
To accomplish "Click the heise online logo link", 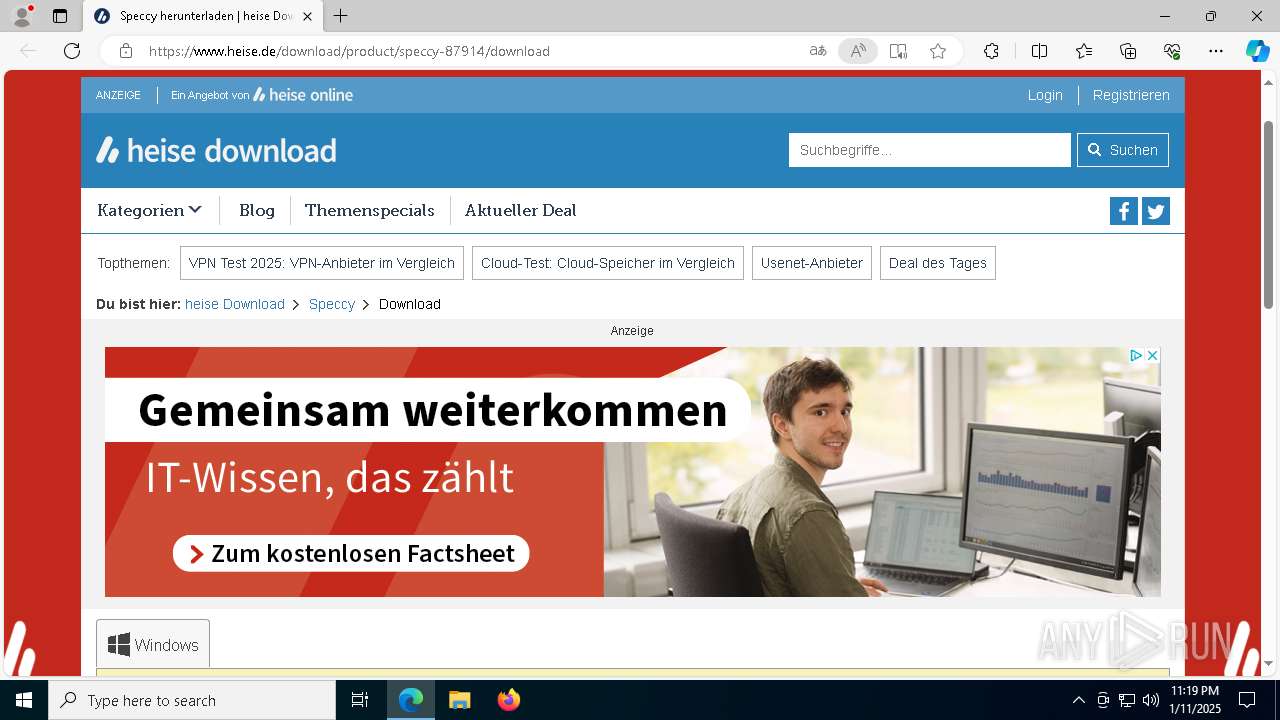I will click(303, 95).
